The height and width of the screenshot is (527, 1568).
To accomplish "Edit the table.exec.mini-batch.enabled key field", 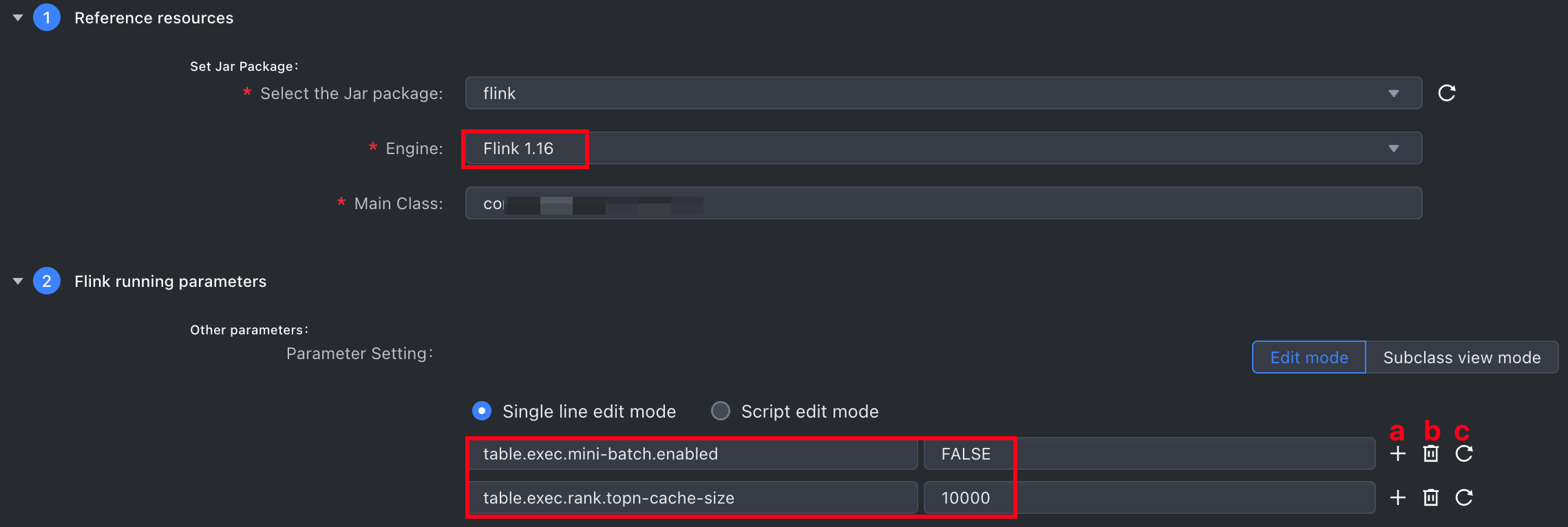I will (692, 454).
